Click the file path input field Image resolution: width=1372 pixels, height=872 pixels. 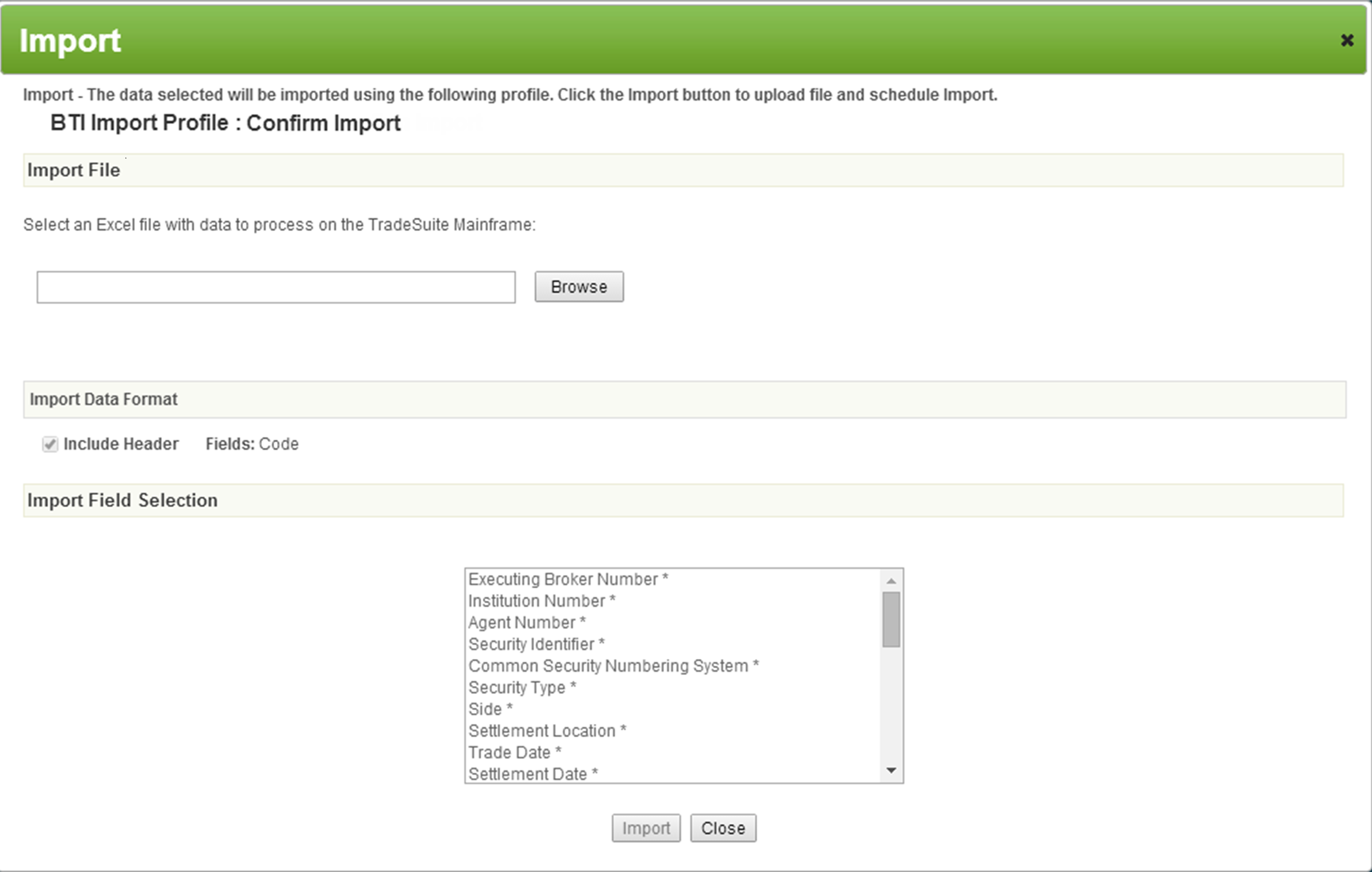(x=276, y=287)
